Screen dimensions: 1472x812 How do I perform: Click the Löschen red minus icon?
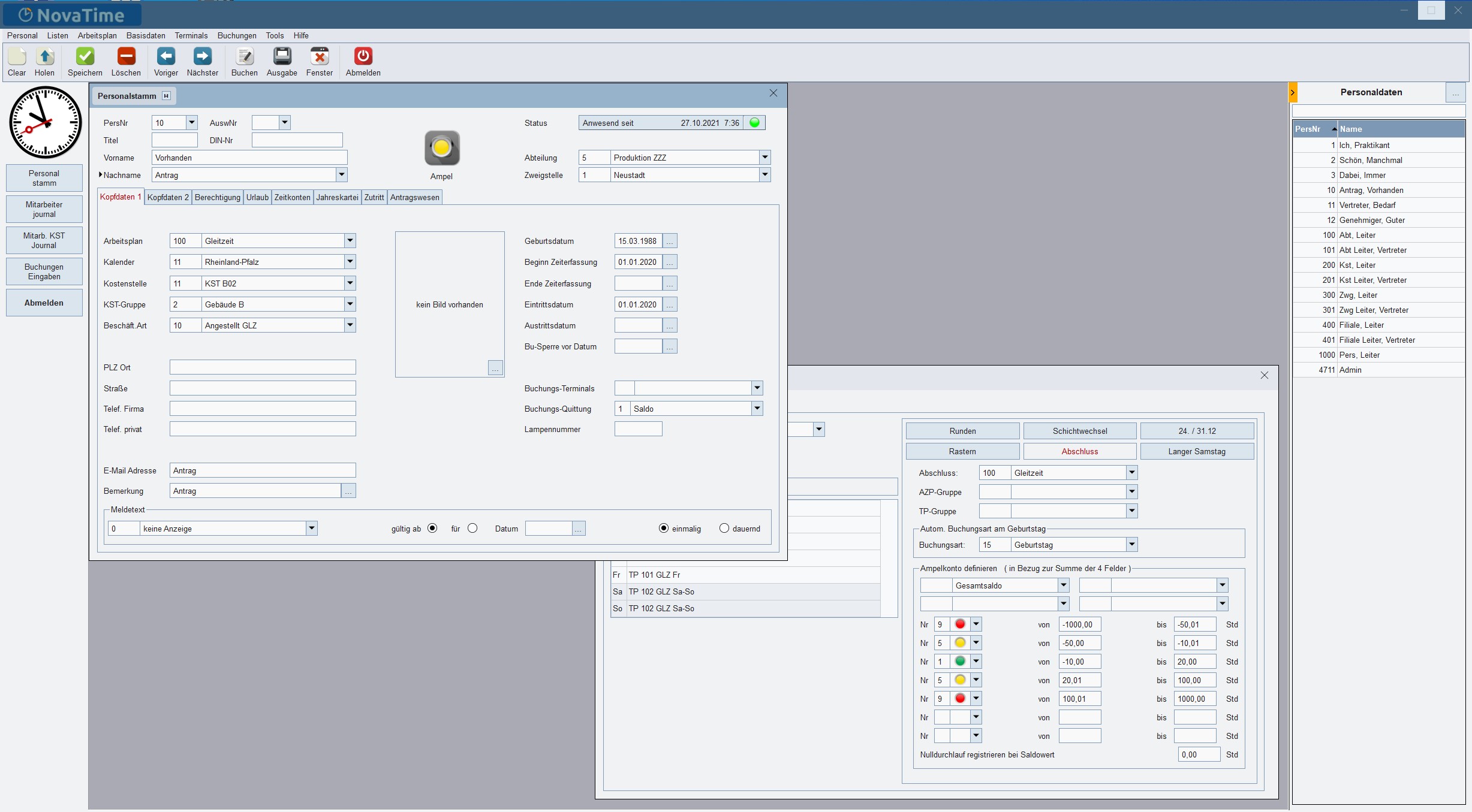click(x=126, y=57)
